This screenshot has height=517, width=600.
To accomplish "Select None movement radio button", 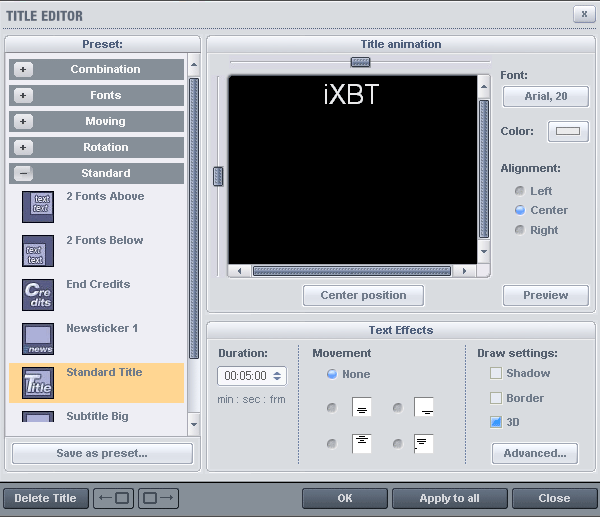I will 332,374.
